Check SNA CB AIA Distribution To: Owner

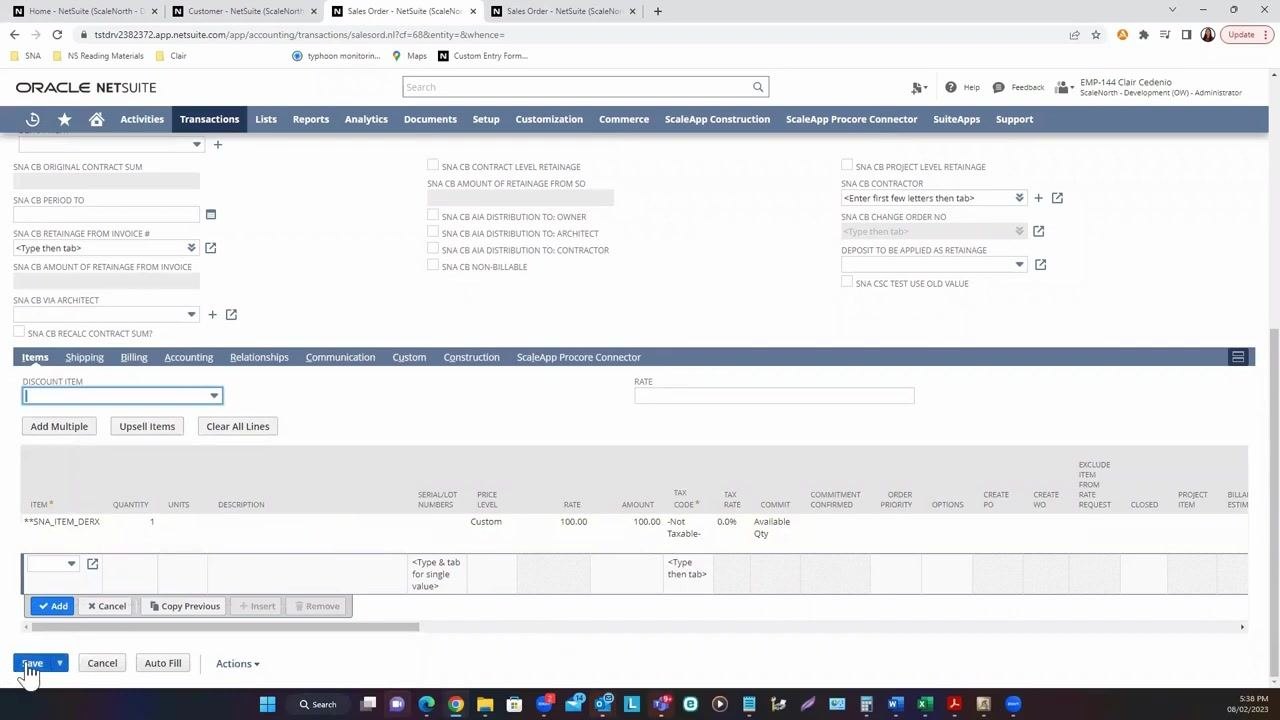click(433, 215)
